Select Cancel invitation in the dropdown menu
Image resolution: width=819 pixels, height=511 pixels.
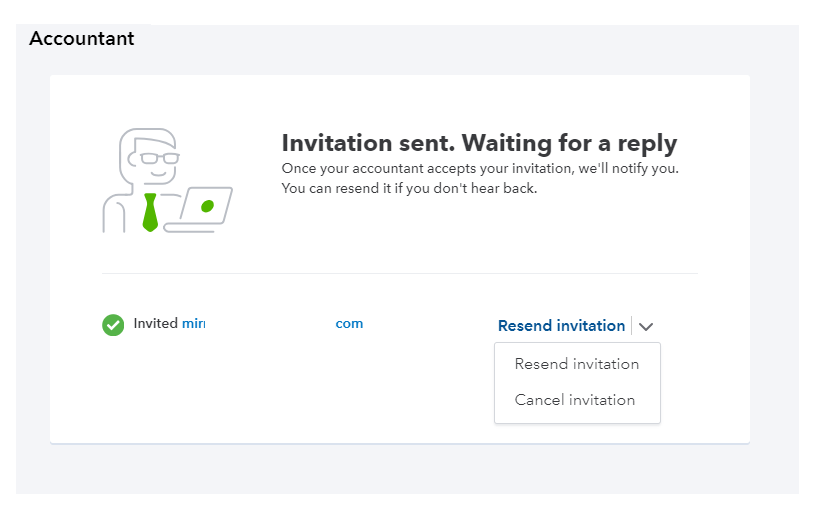(x=574, y=400)
